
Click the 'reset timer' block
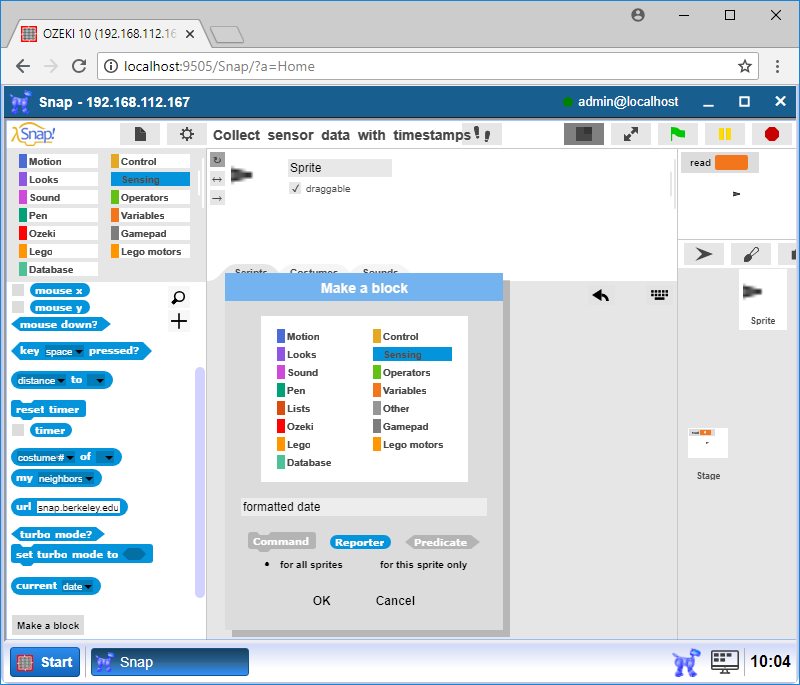click(x=48, y=410)
